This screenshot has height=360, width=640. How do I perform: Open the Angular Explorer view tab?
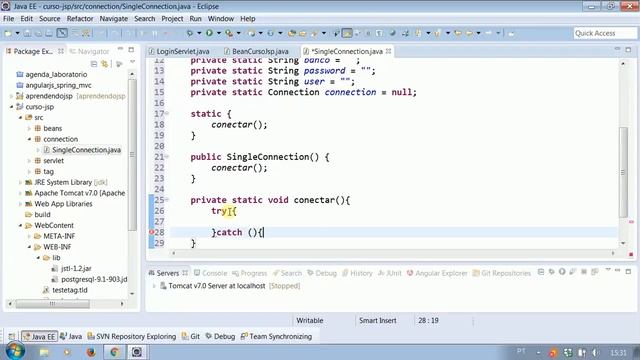pos(437,273)
